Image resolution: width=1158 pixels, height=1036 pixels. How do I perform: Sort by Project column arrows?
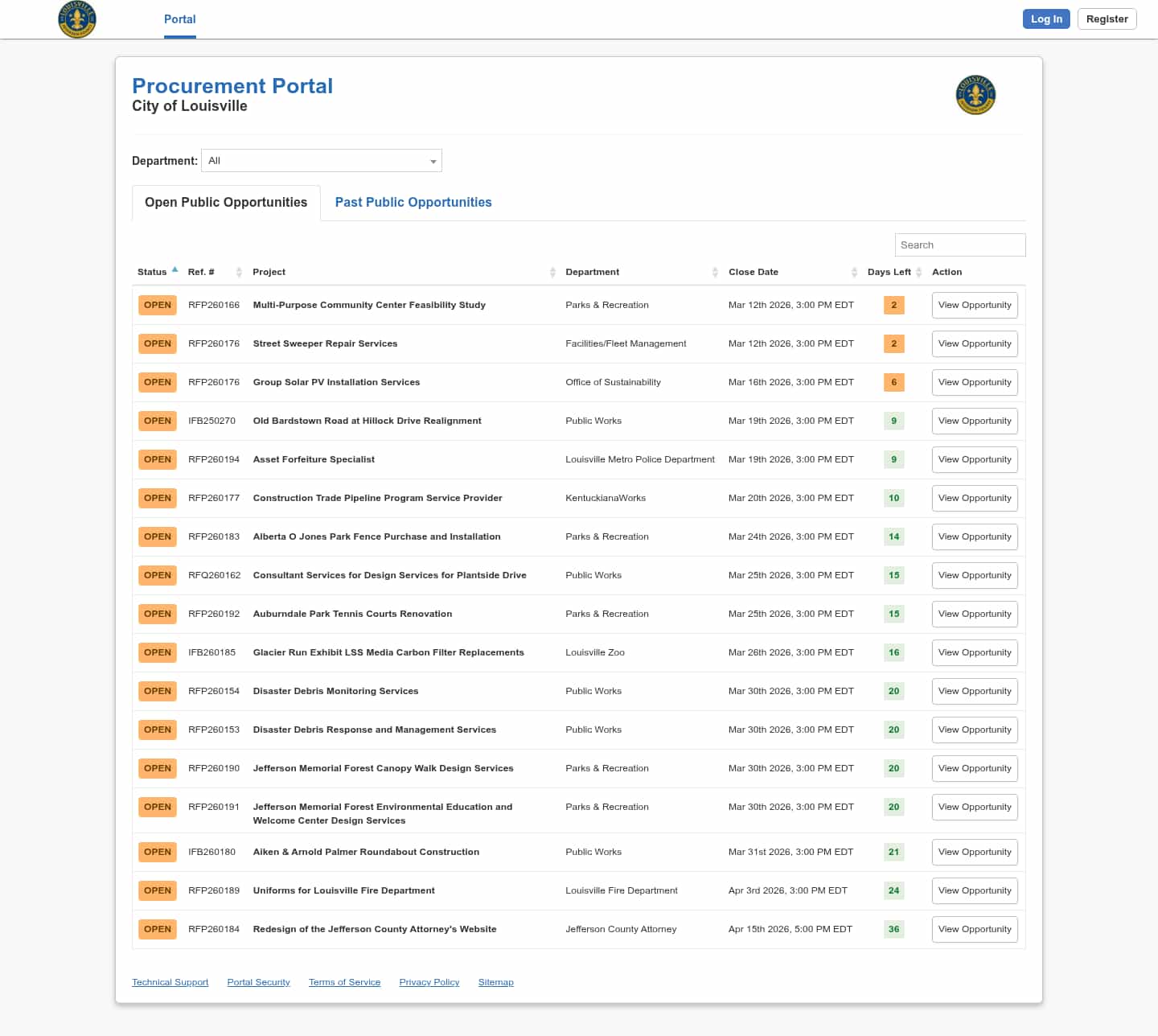pos(552,273)
